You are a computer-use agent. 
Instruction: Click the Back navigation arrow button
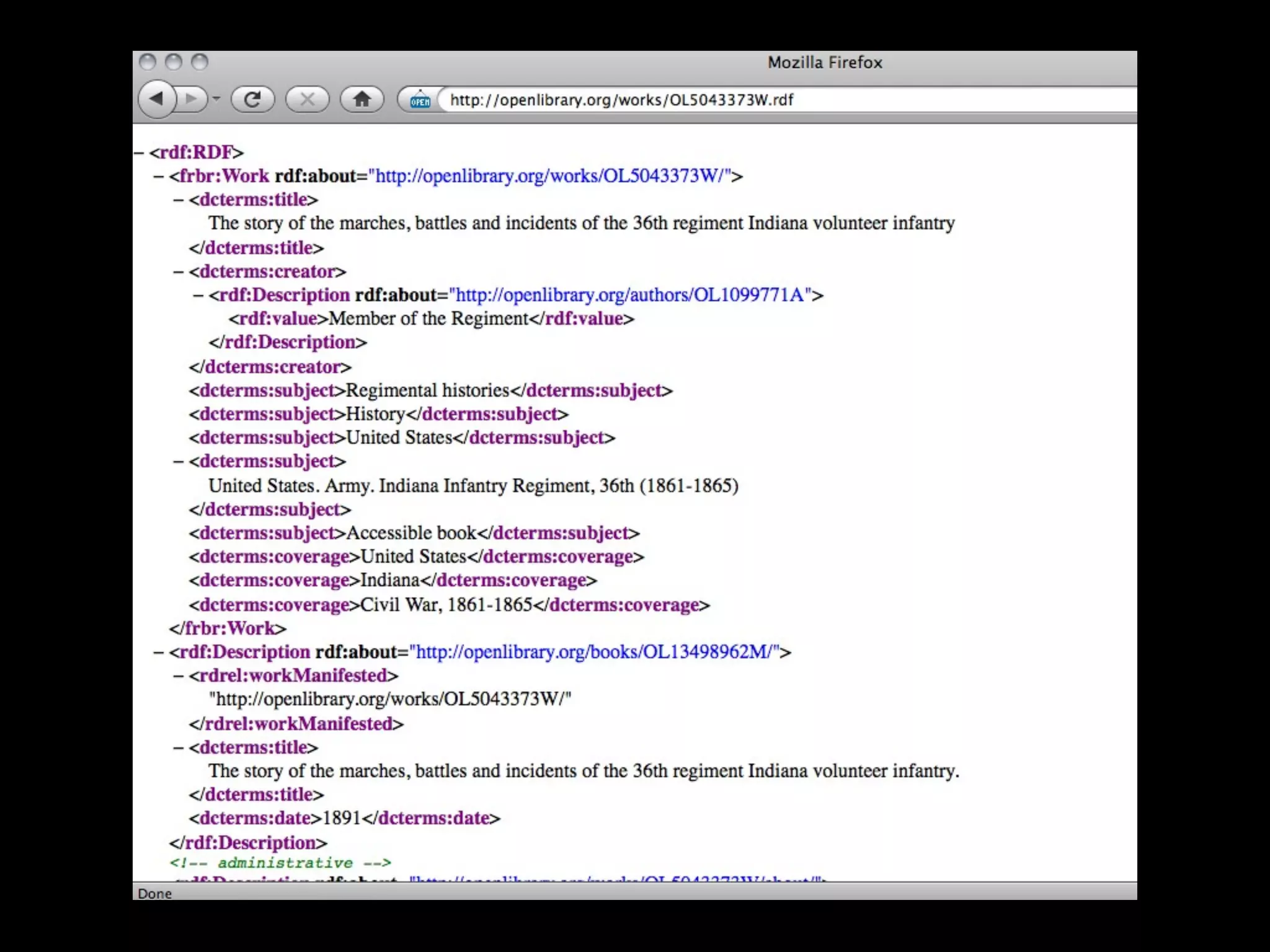point(156,99)
